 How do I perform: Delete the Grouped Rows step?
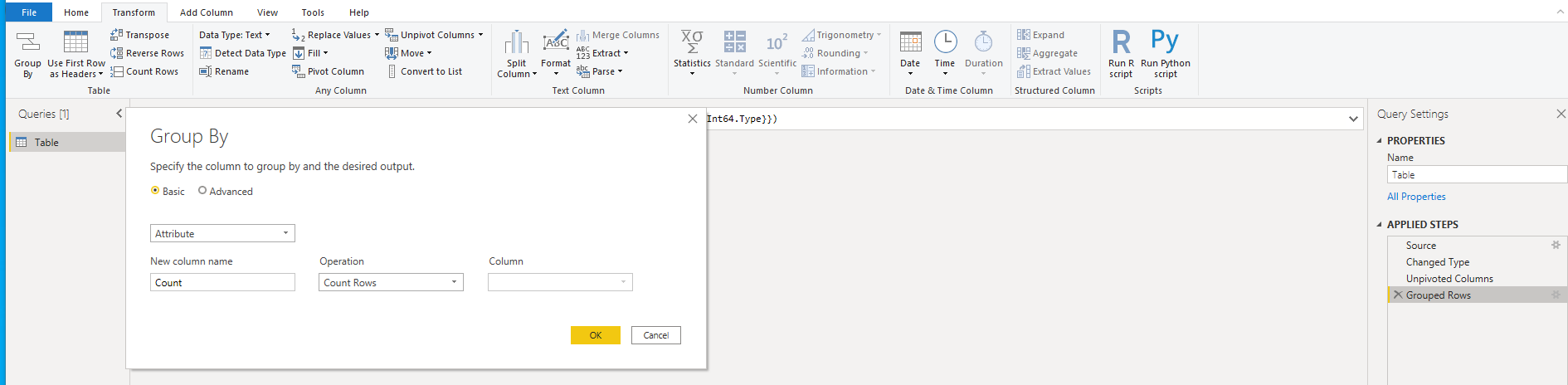coord(1398,295)
